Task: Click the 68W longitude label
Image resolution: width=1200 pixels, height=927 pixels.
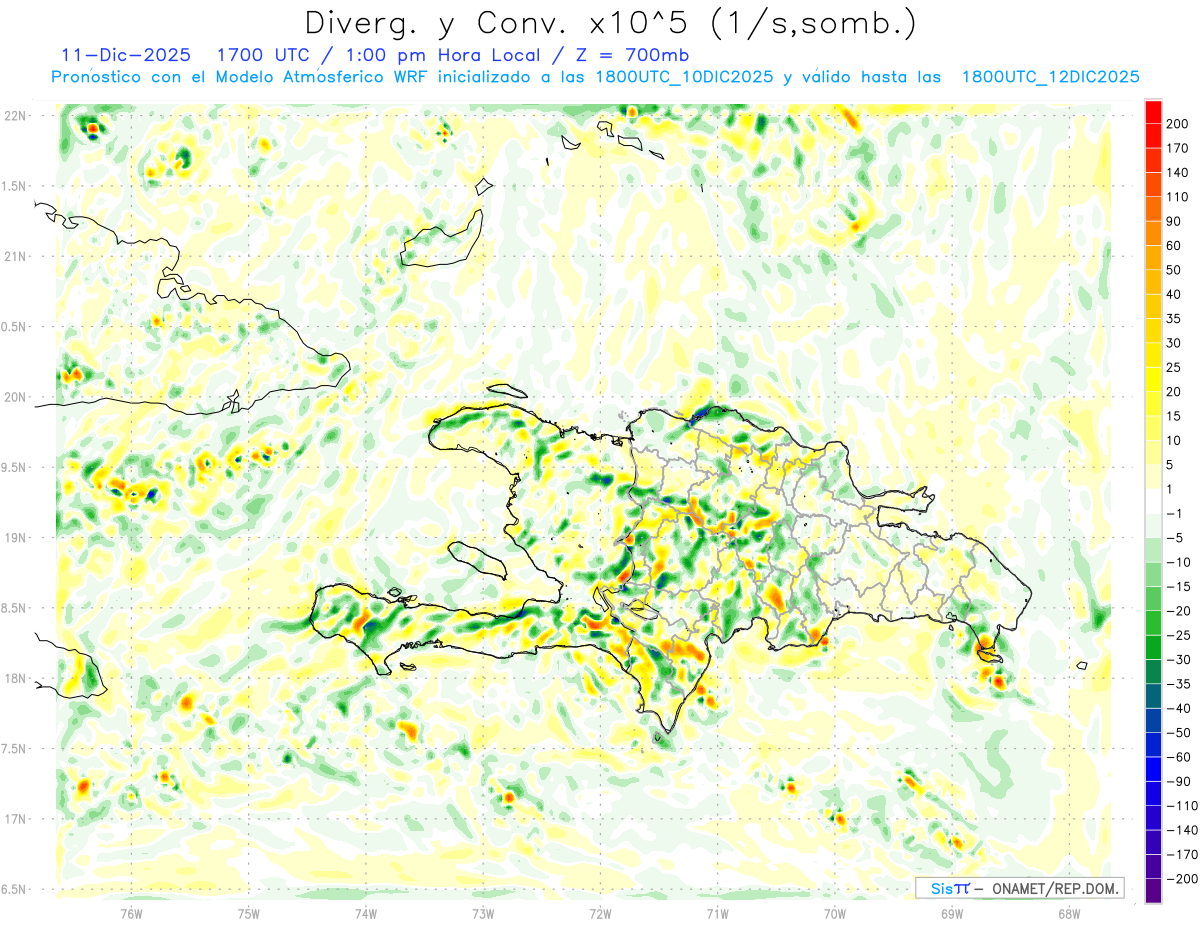Action: pyautogui.click(x=1068, y=913)
